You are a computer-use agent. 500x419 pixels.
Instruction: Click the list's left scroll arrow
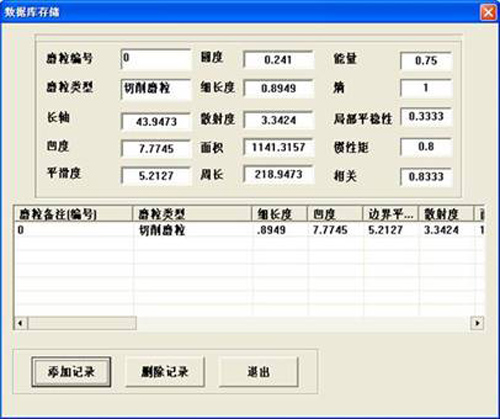coord(21,323)
